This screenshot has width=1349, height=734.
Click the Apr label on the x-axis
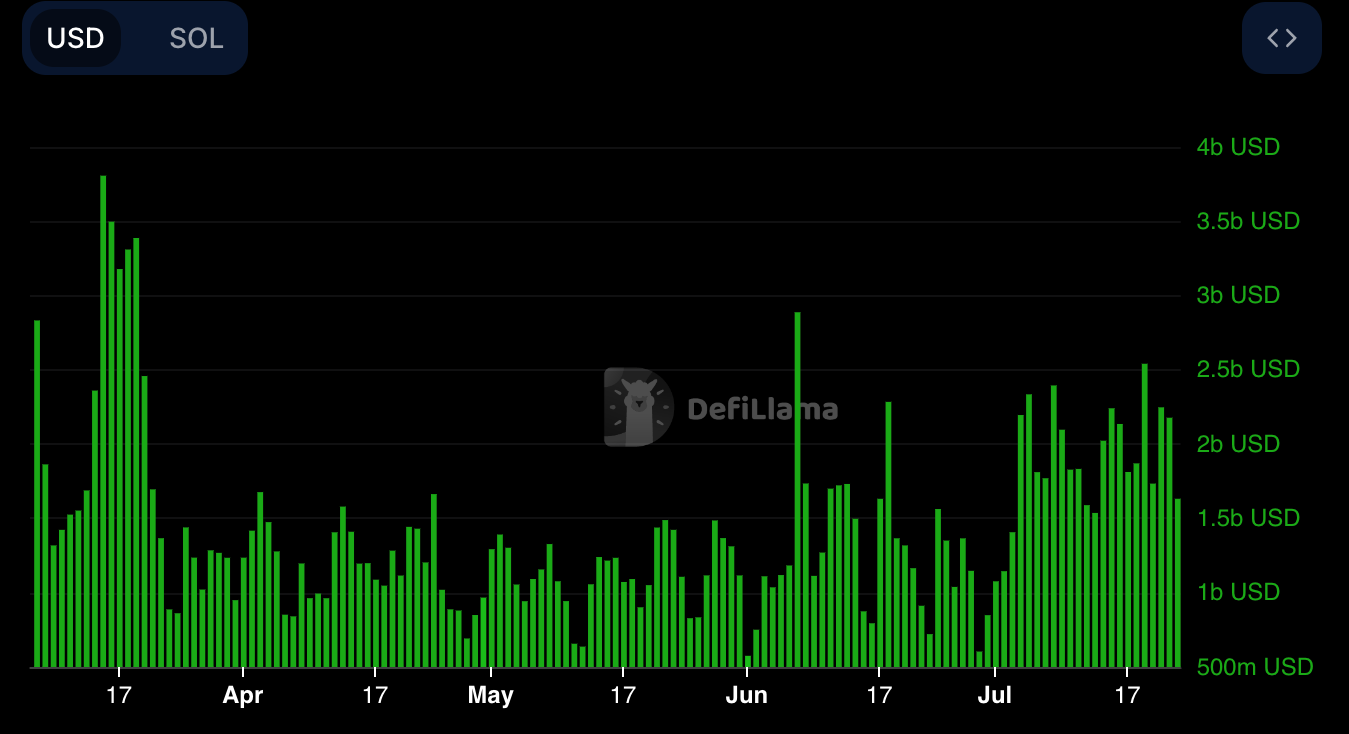click(243, 695)
